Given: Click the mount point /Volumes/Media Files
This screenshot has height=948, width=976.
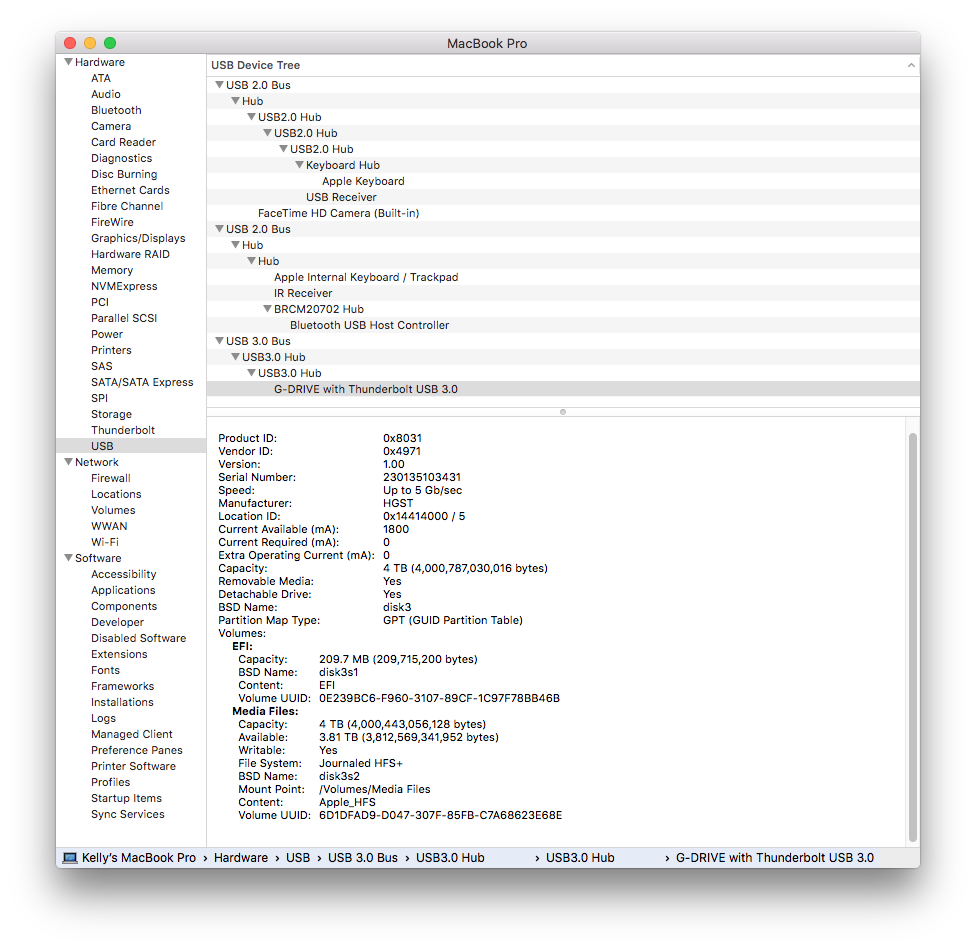Looking at the screenshot, I should click(x=375, y=789).
